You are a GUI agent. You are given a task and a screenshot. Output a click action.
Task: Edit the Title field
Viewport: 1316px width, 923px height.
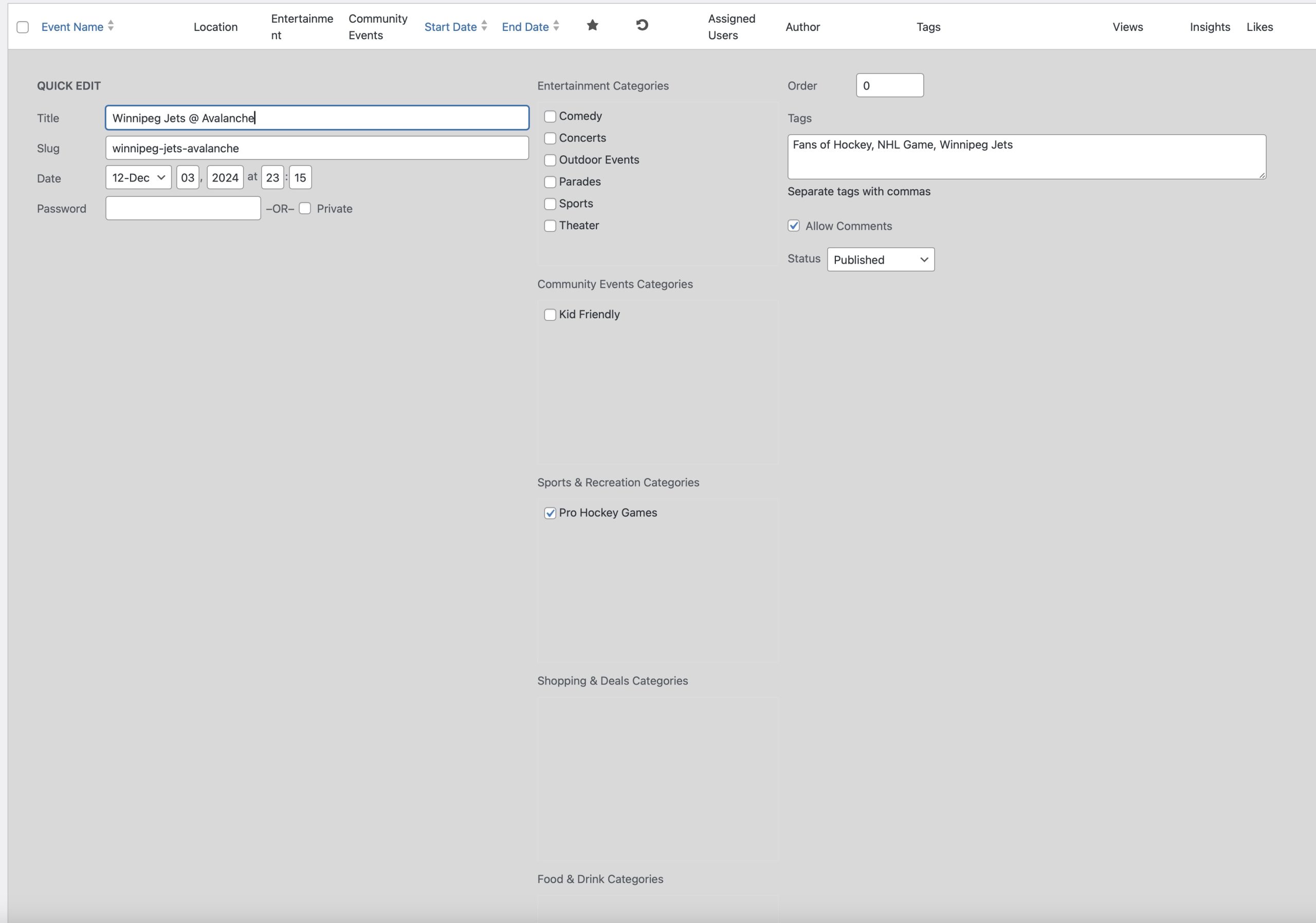(317, 118)
